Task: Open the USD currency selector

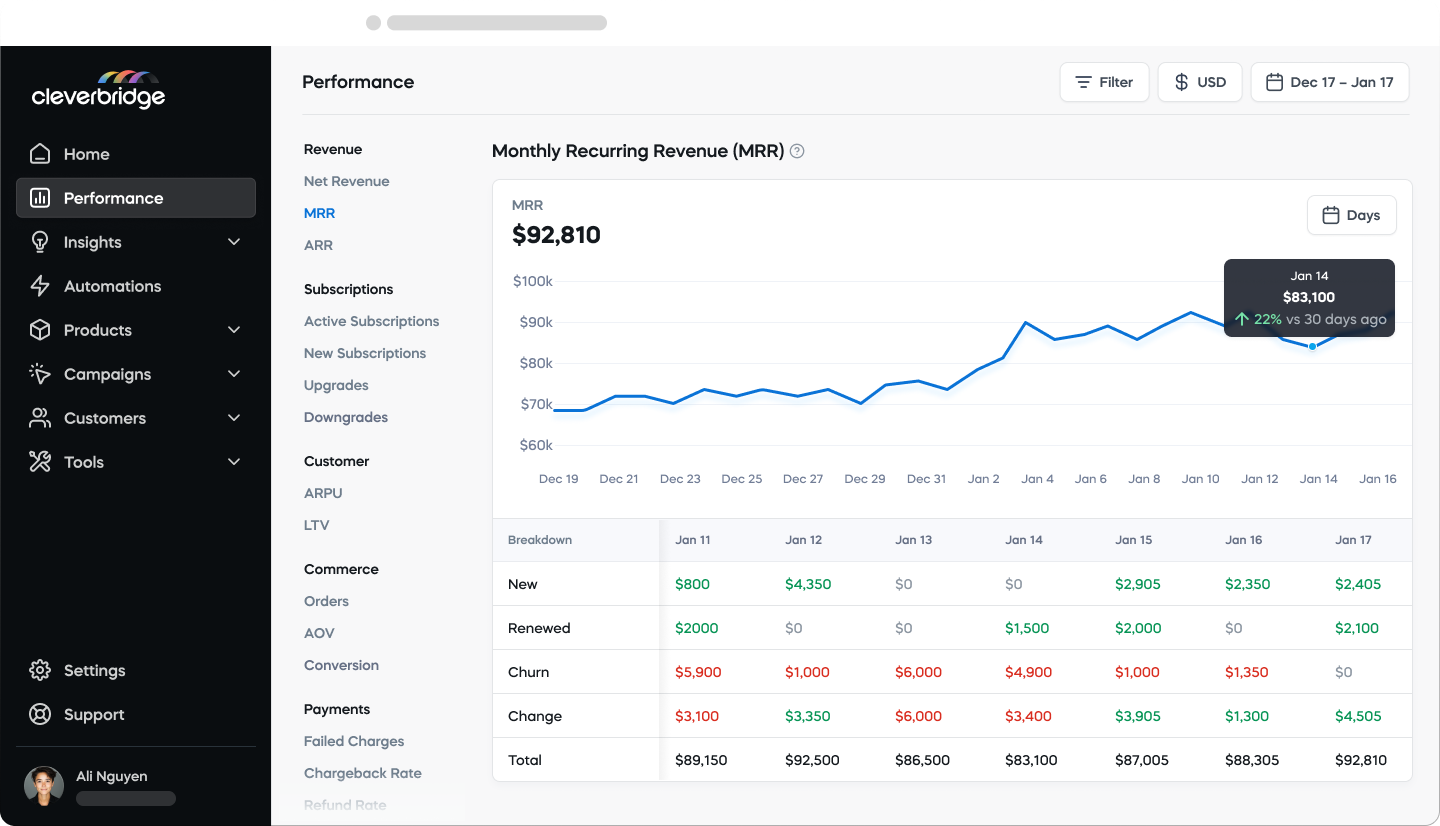Action: [1199, 81]
